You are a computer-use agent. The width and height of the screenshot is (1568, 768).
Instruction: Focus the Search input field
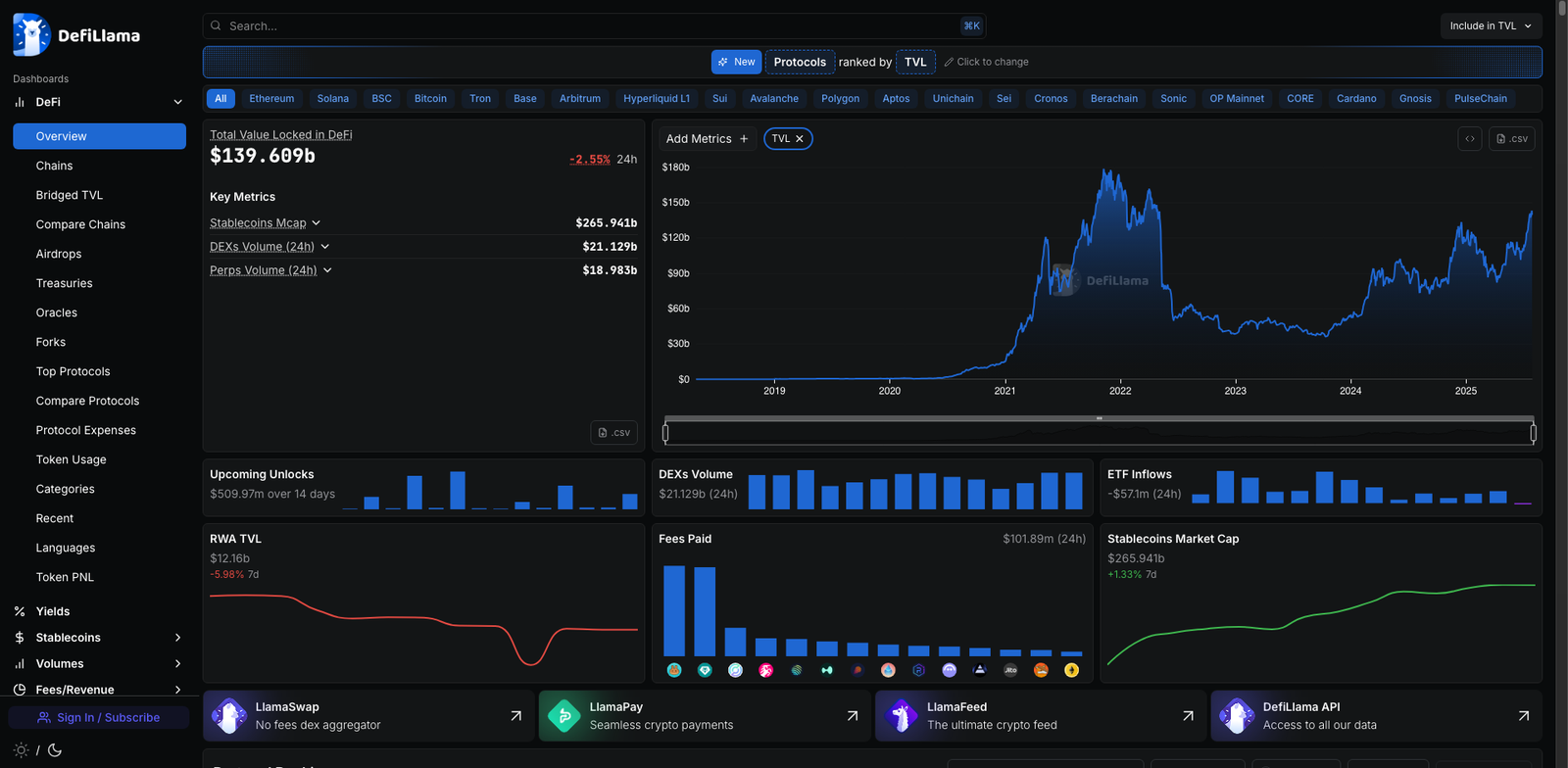click(594, 25)
